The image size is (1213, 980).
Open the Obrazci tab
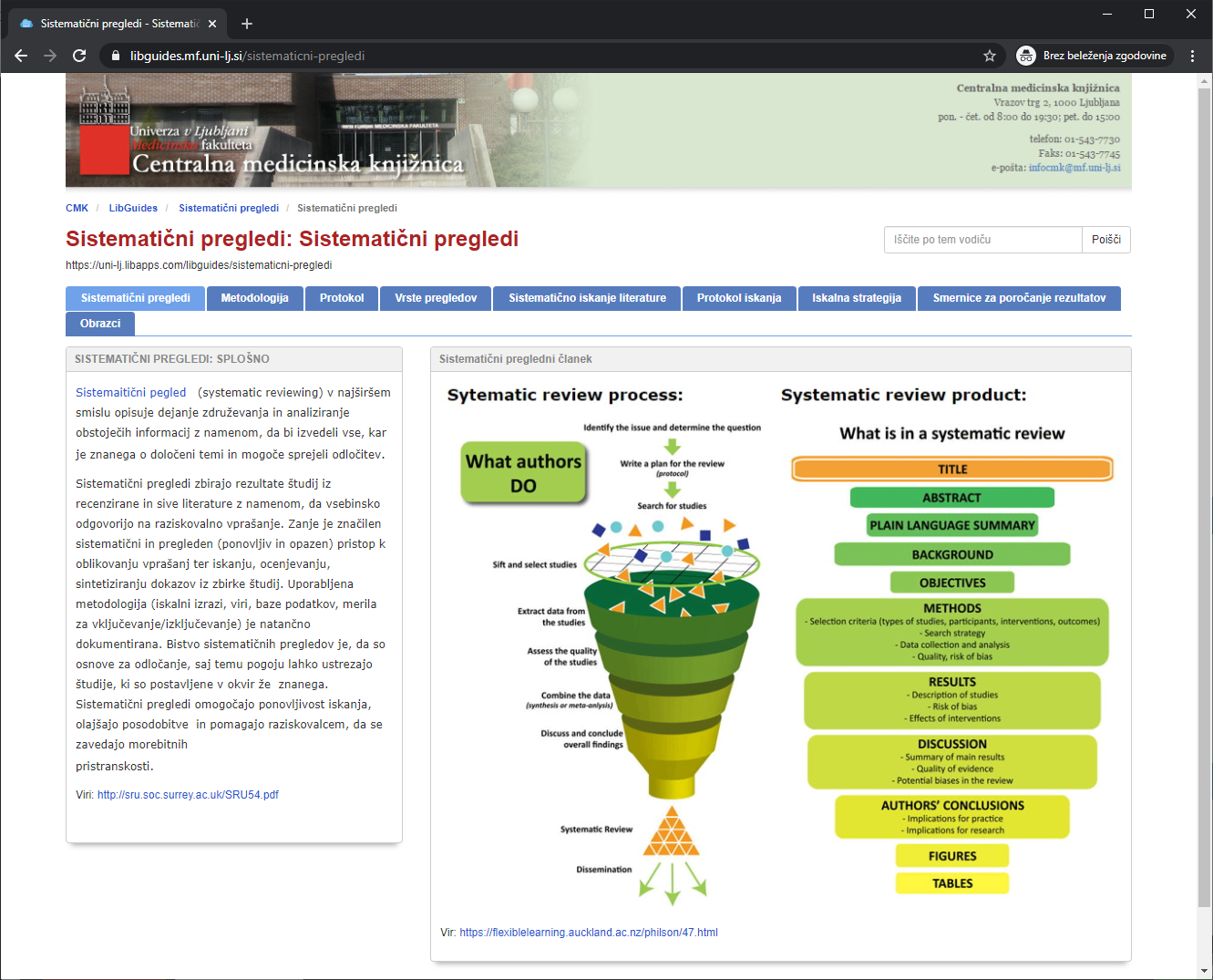tap(100, 324)
